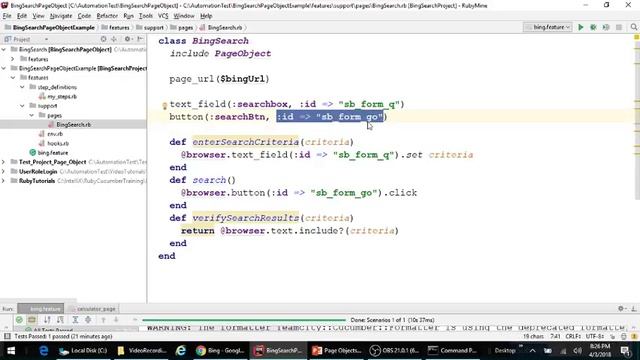
Task: Select BingSearch.rb in the project tree
Action: pos(69,124)
